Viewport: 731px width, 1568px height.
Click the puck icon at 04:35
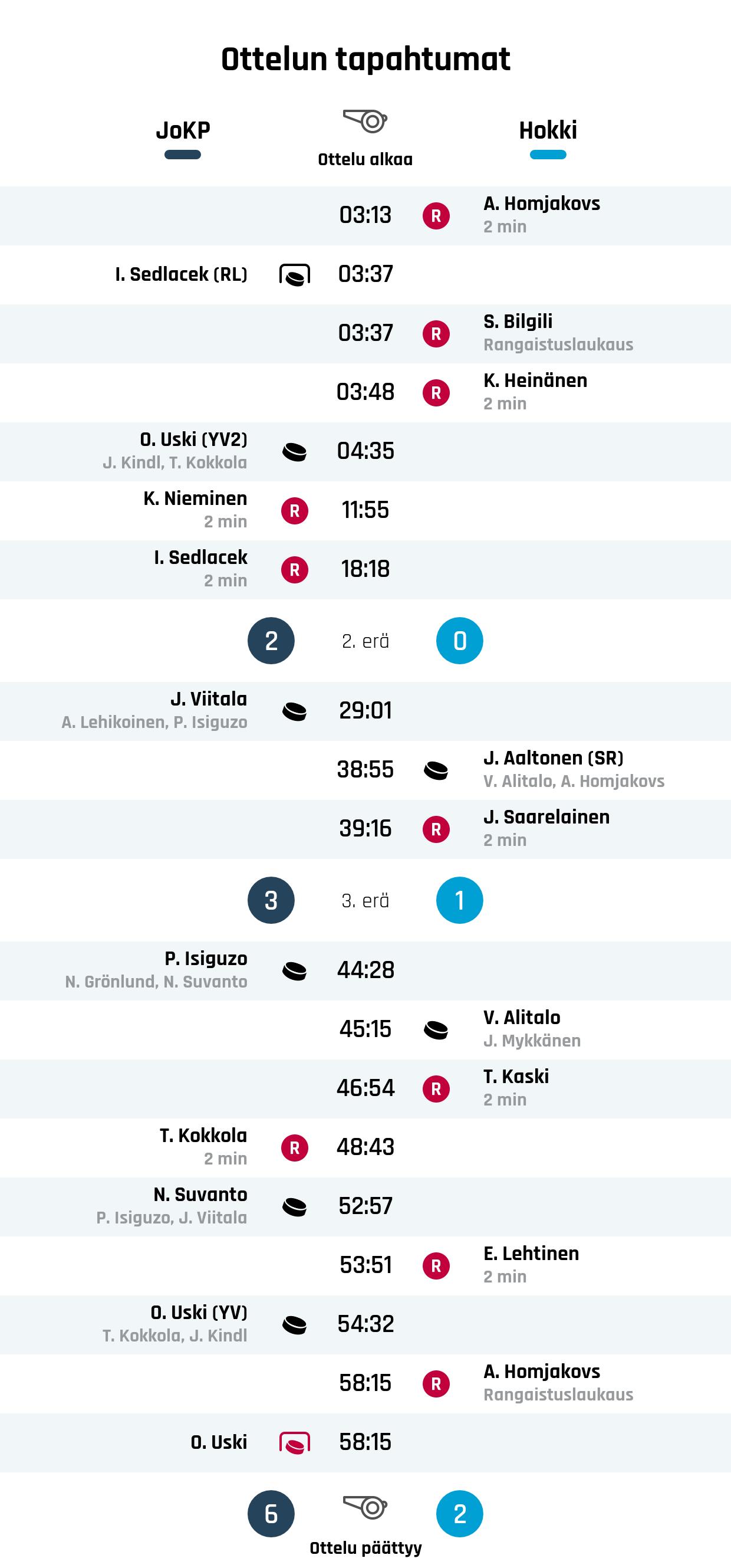295,452
